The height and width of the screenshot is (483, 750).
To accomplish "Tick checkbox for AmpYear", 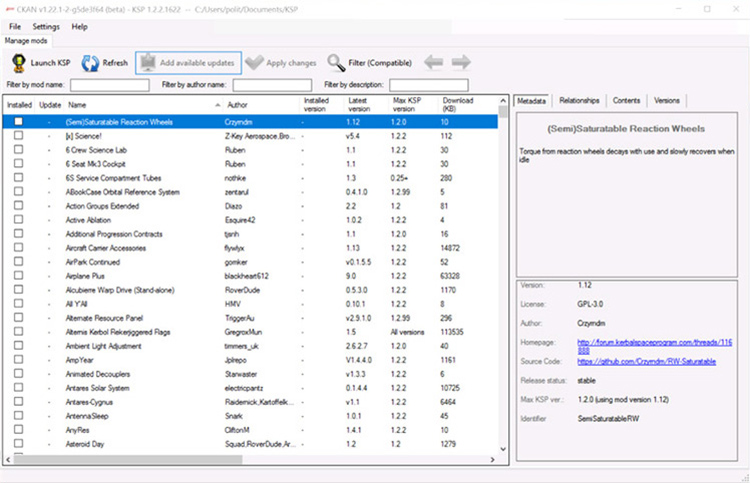I will pos(18,360).
